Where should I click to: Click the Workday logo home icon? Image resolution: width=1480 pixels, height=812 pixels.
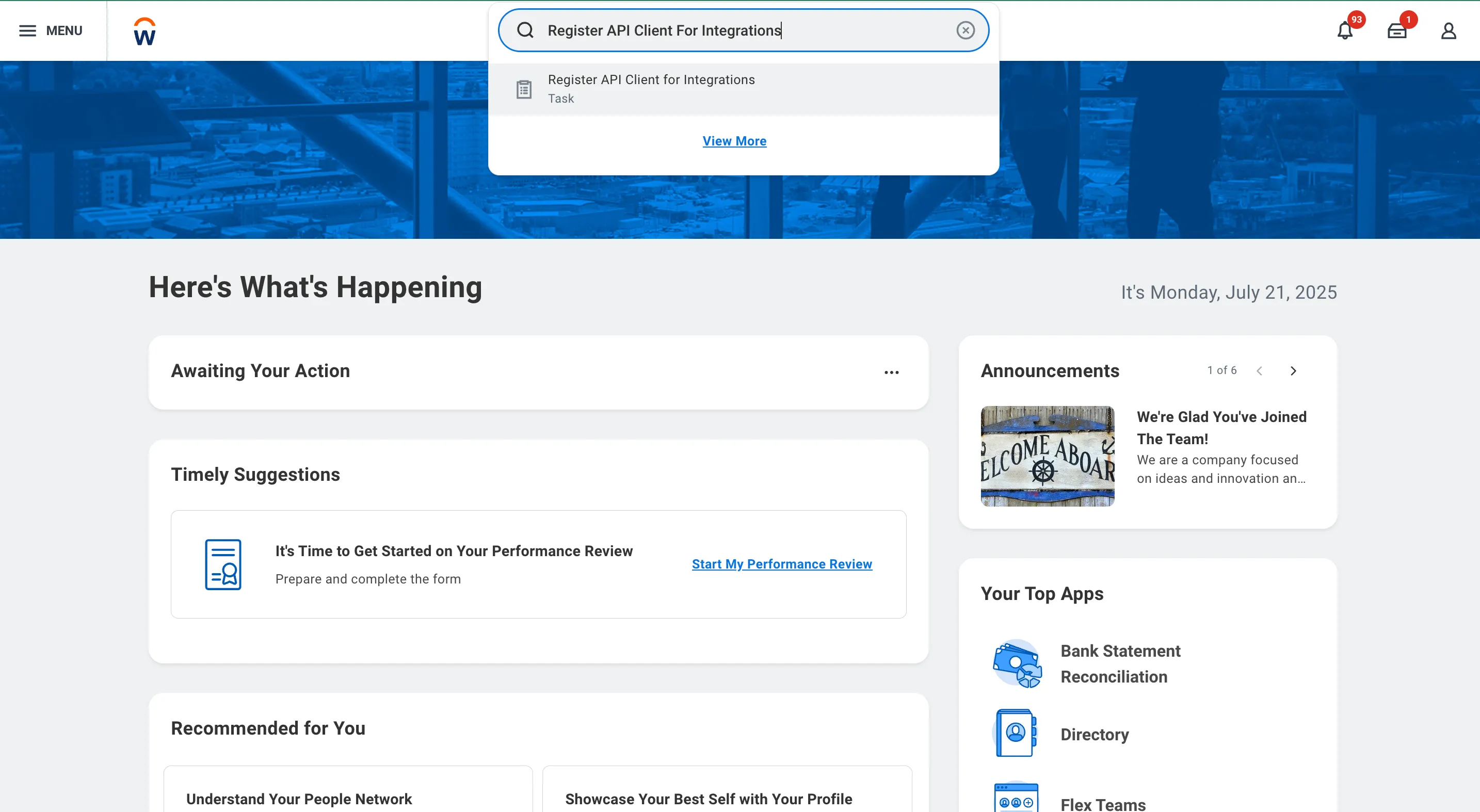(x=144, y=31)
